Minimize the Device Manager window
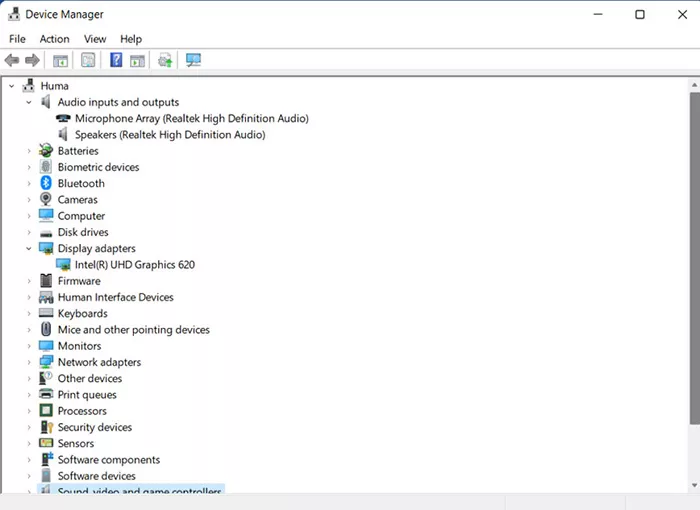 pyautogui.click(x=598, y=14)
